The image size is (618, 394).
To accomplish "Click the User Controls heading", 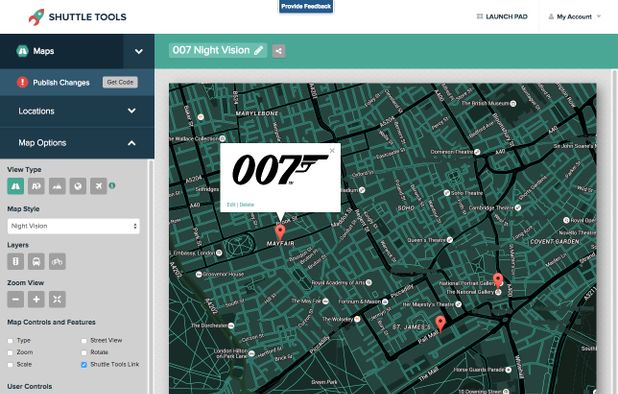I will [x=30, y=387].
